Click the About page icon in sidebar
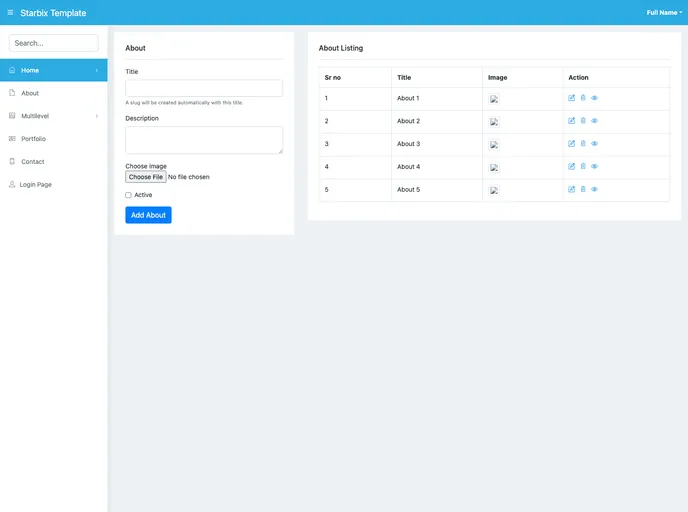Screen dimensions: 688x512 [x=12, y=93]
